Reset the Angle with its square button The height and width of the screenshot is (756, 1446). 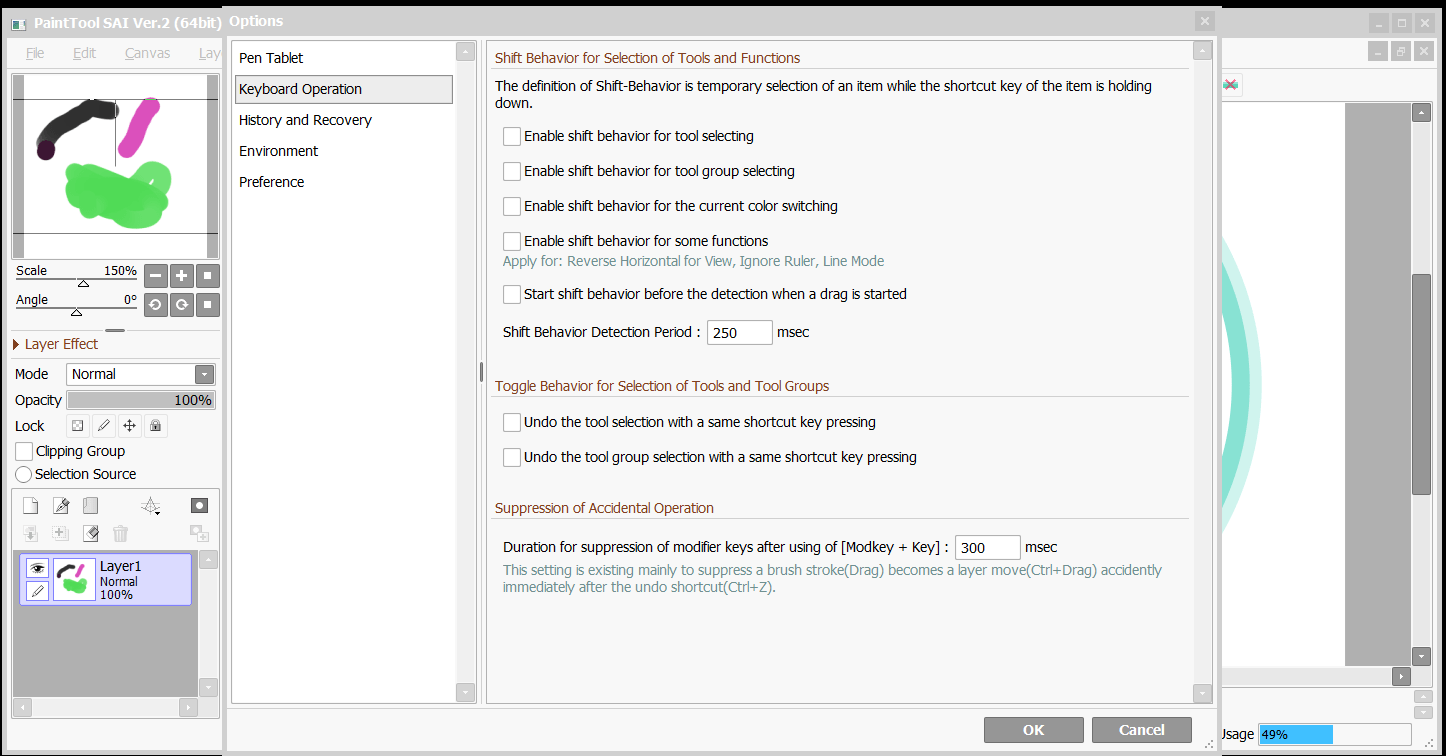[x=208, y=305]
